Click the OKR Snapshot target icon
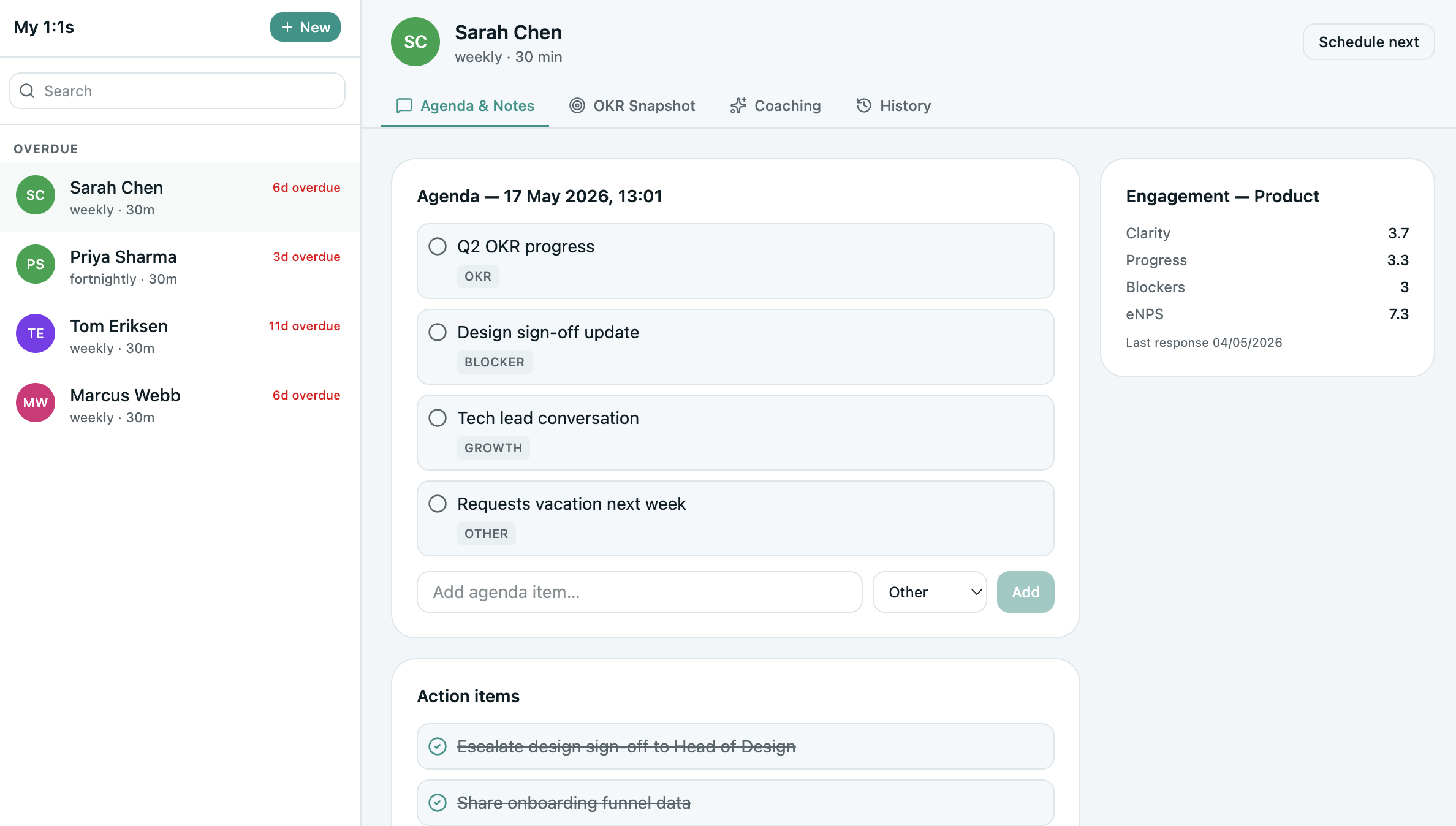 click(577, 105)
